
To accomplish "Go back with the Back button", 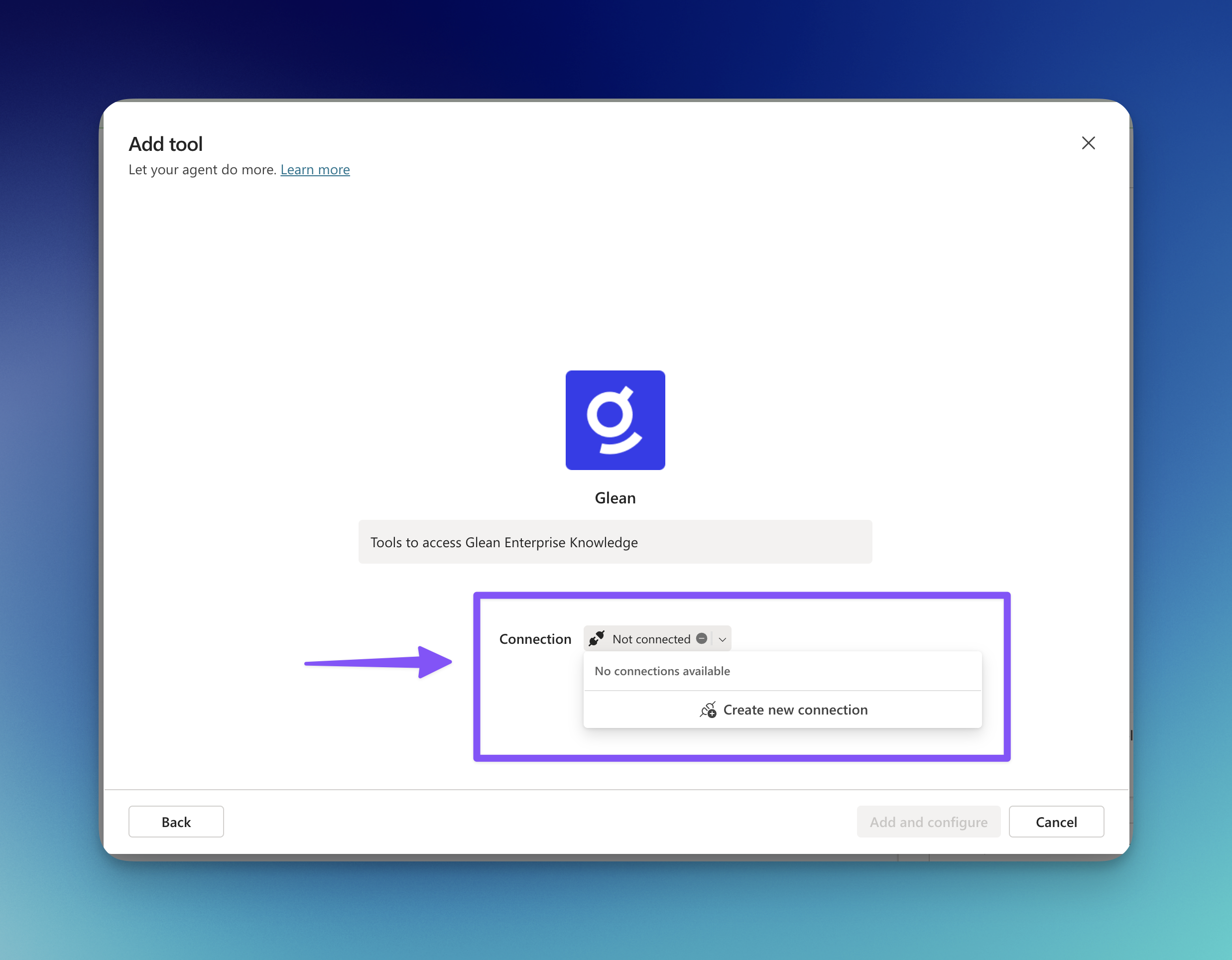I will tap(176, 822).
